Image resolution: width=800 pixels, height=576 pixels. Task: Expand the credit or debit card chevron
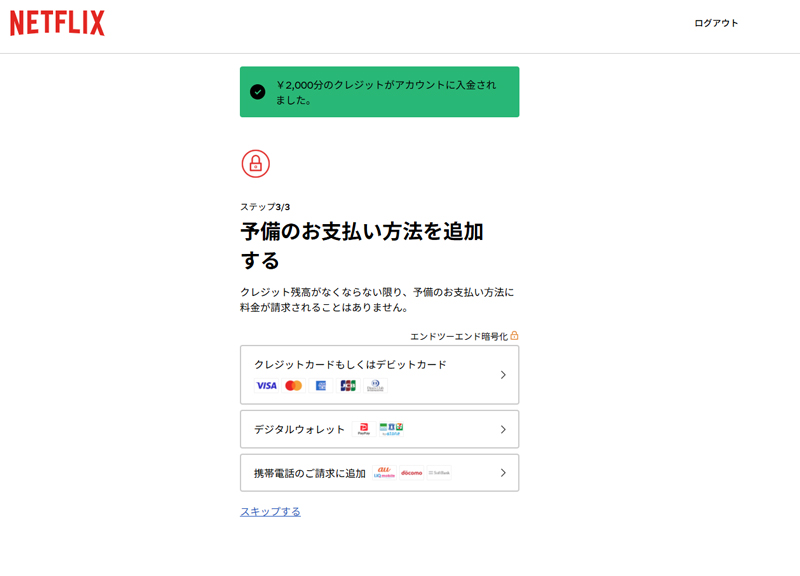pyautogui.click(x=503, y=375)
